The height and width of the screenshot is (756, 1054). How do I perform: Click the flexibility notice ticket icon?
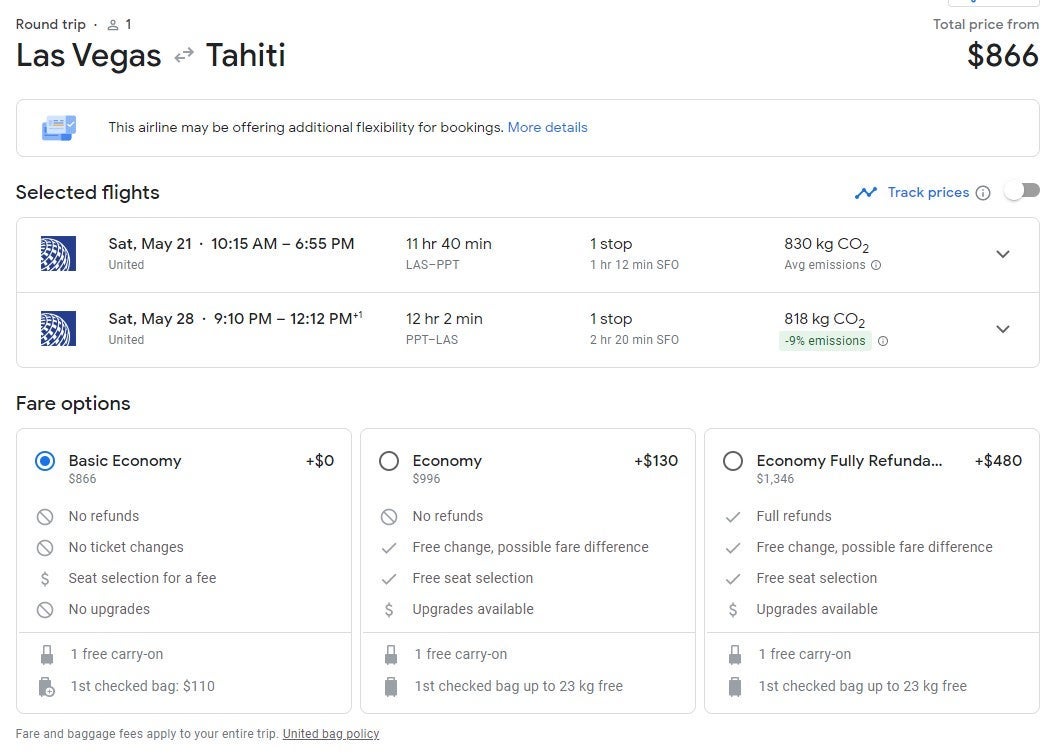(x=58, y=128)
